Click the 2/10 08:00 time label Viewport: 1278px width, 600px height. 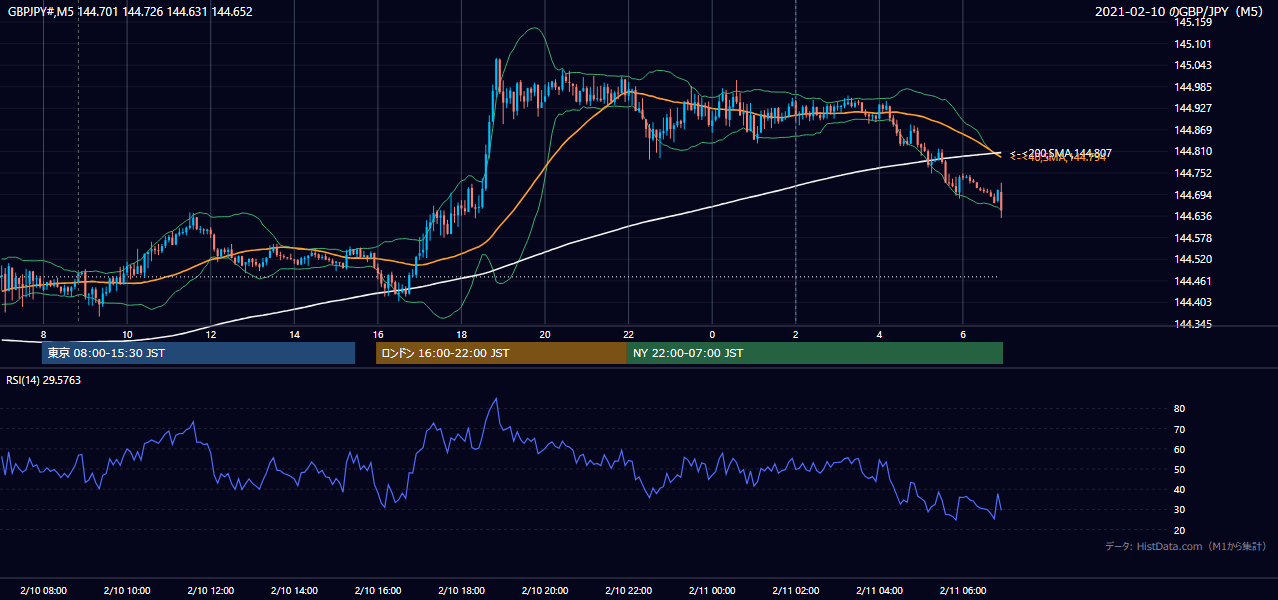[43, 591]
